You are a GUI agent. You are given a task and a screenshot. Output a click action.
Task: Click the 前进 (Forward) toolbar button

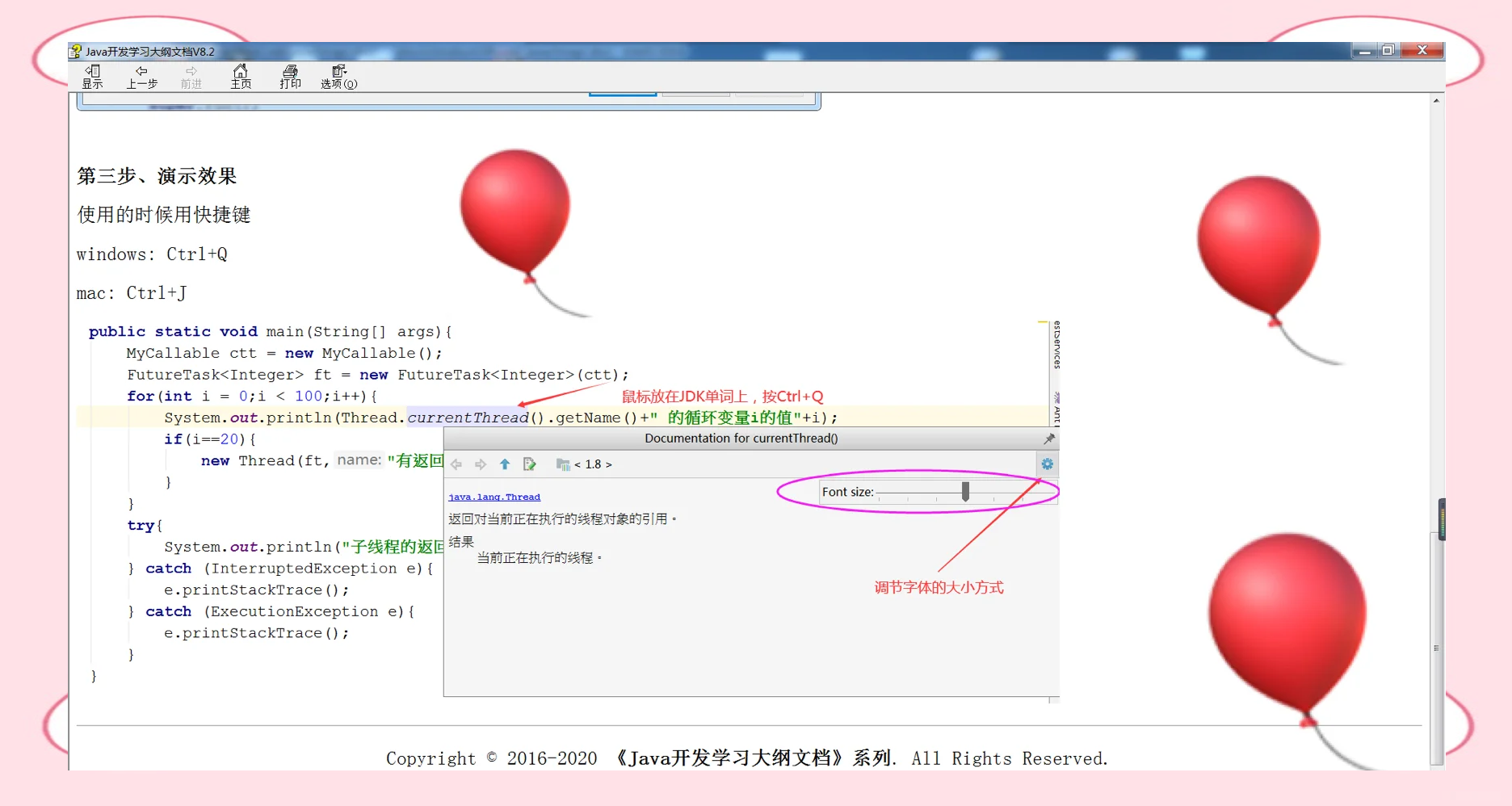pyautogui.click(x=191, y=77)
